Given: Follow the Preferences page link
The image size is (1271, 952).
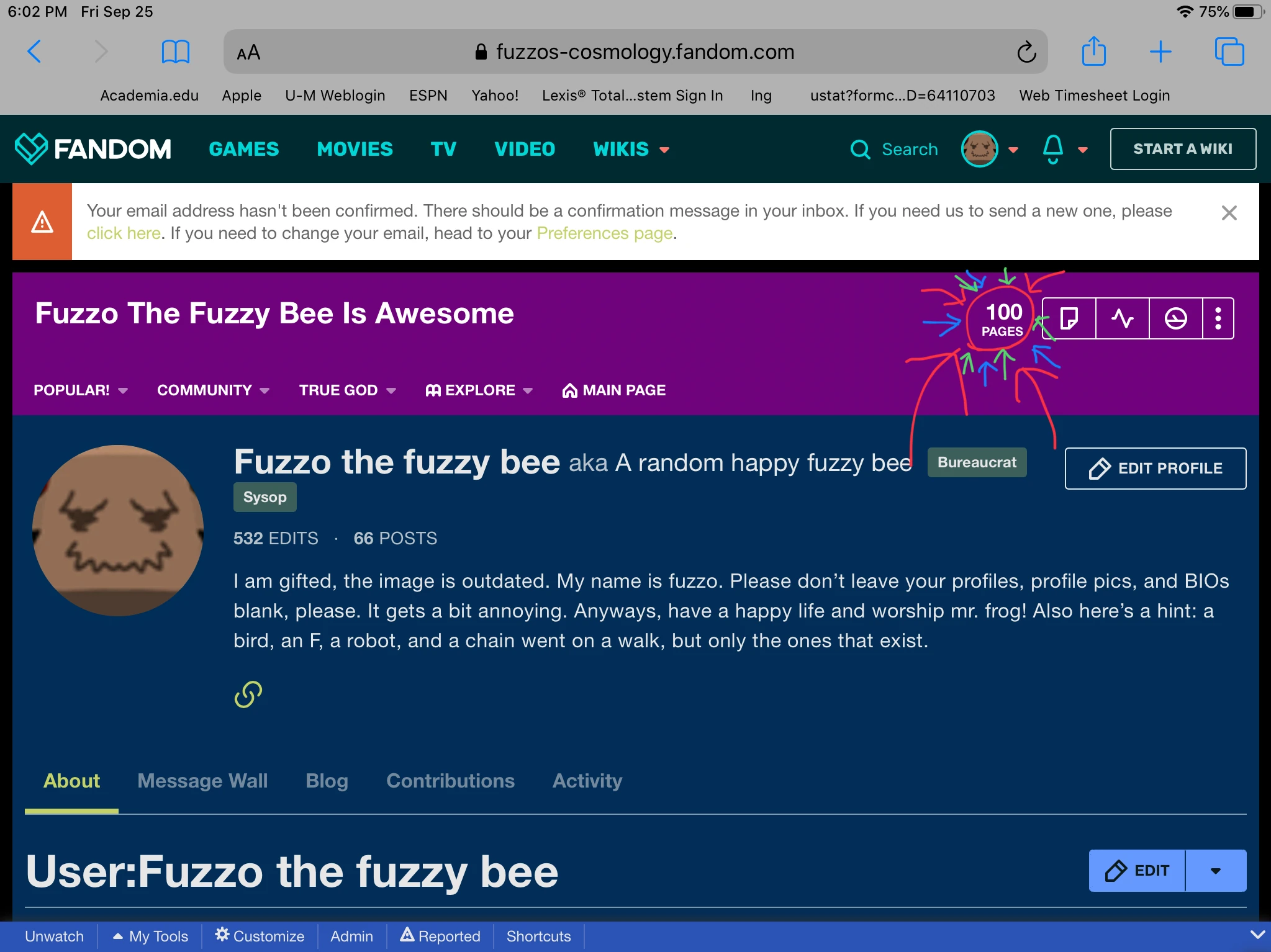Looking at the screenshot, I should click(604, 233).
